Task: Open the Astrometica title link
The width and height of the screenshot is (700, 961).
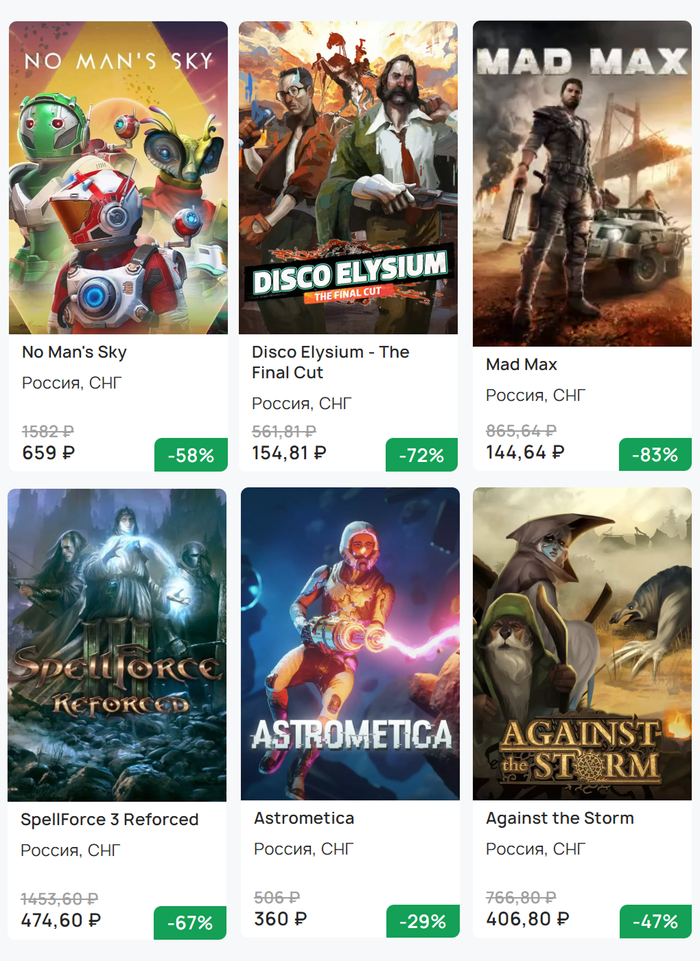Action: coord(304,818)
